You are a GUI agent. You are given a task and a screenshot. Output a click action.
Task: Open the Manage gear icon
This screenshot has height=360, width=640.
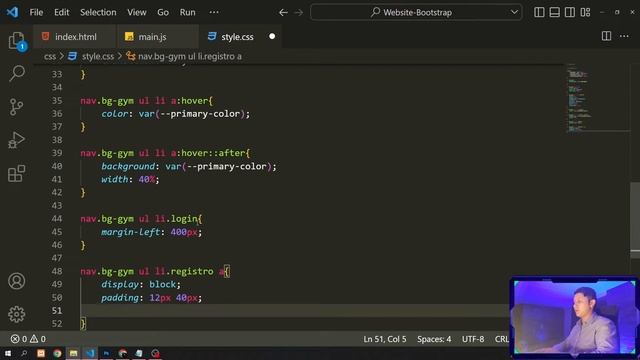pyautogui.click(x=16, y=314)
